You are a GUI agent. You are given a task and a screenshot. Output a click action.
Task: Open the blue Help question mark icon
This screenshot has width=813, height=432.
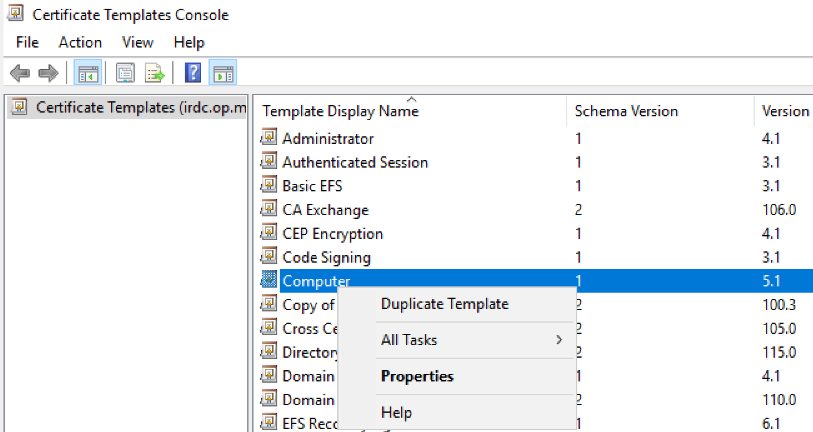tap(192, 73)
